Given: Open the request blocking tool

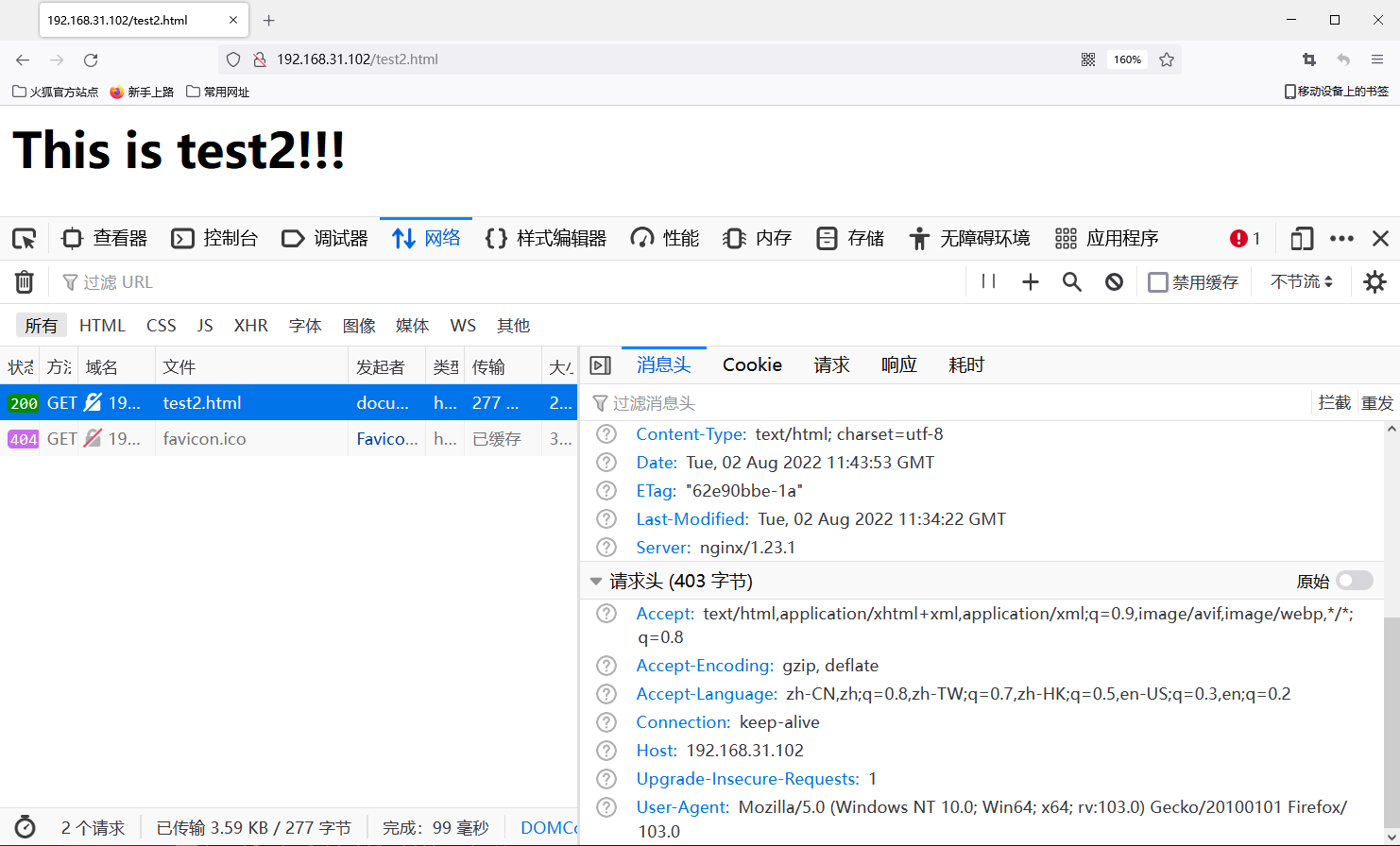Looking at the screenshot, I should pyautogui.click(x=1114, y=281).
